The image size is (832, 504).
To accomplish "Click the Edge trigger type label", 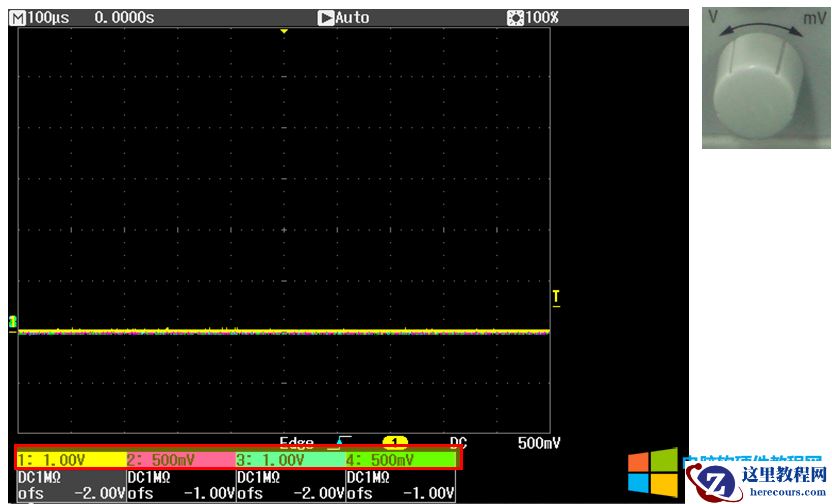I will (x=298, y=442).
